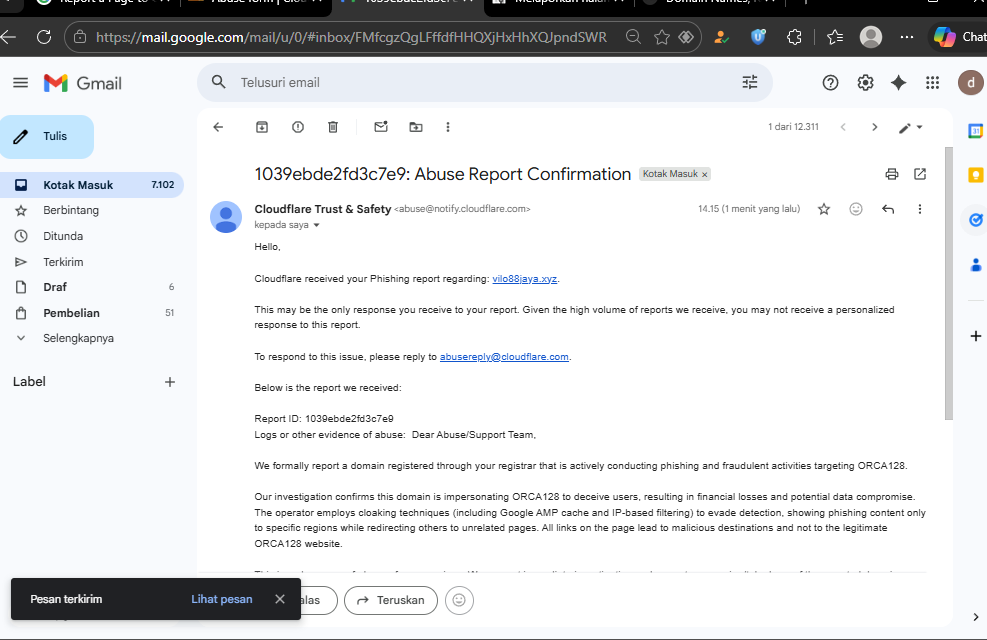Click sender avatar of Cloudflare Trust & Safety
Screen dimensions: 987x640
pos(226,217)
